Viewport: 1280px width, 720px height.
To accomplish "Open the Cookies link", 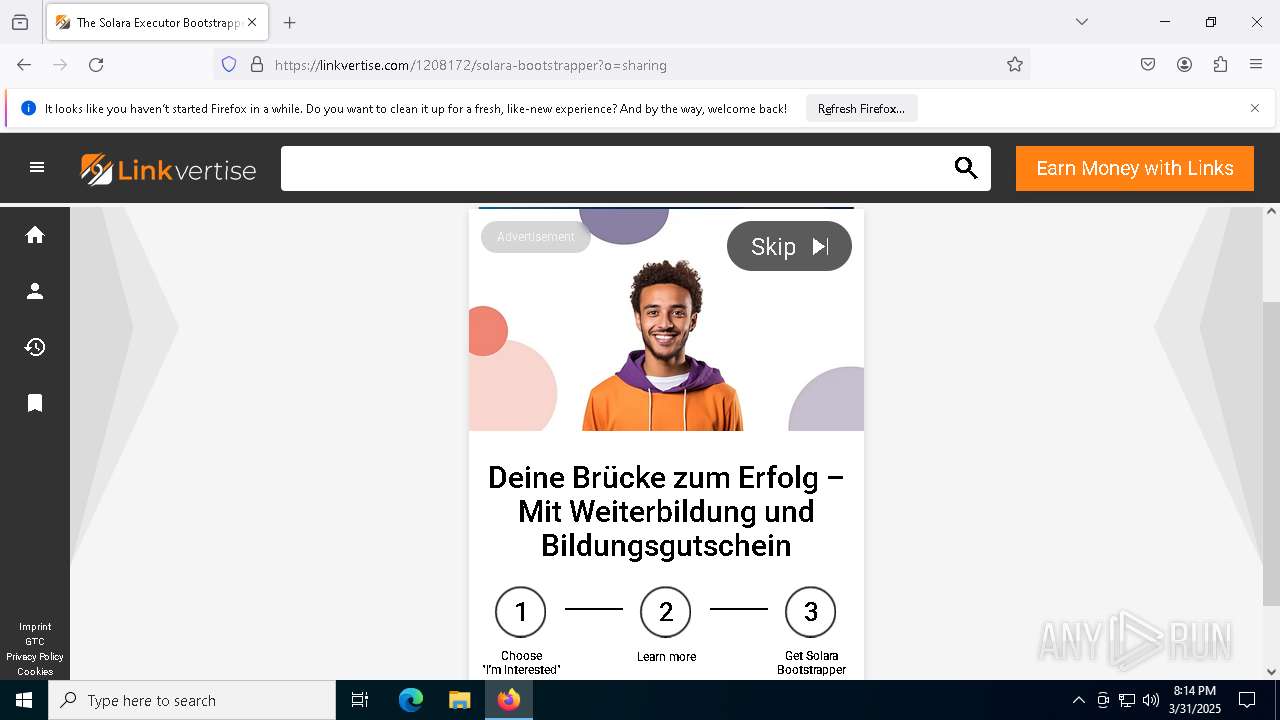I will pos(35,672).
